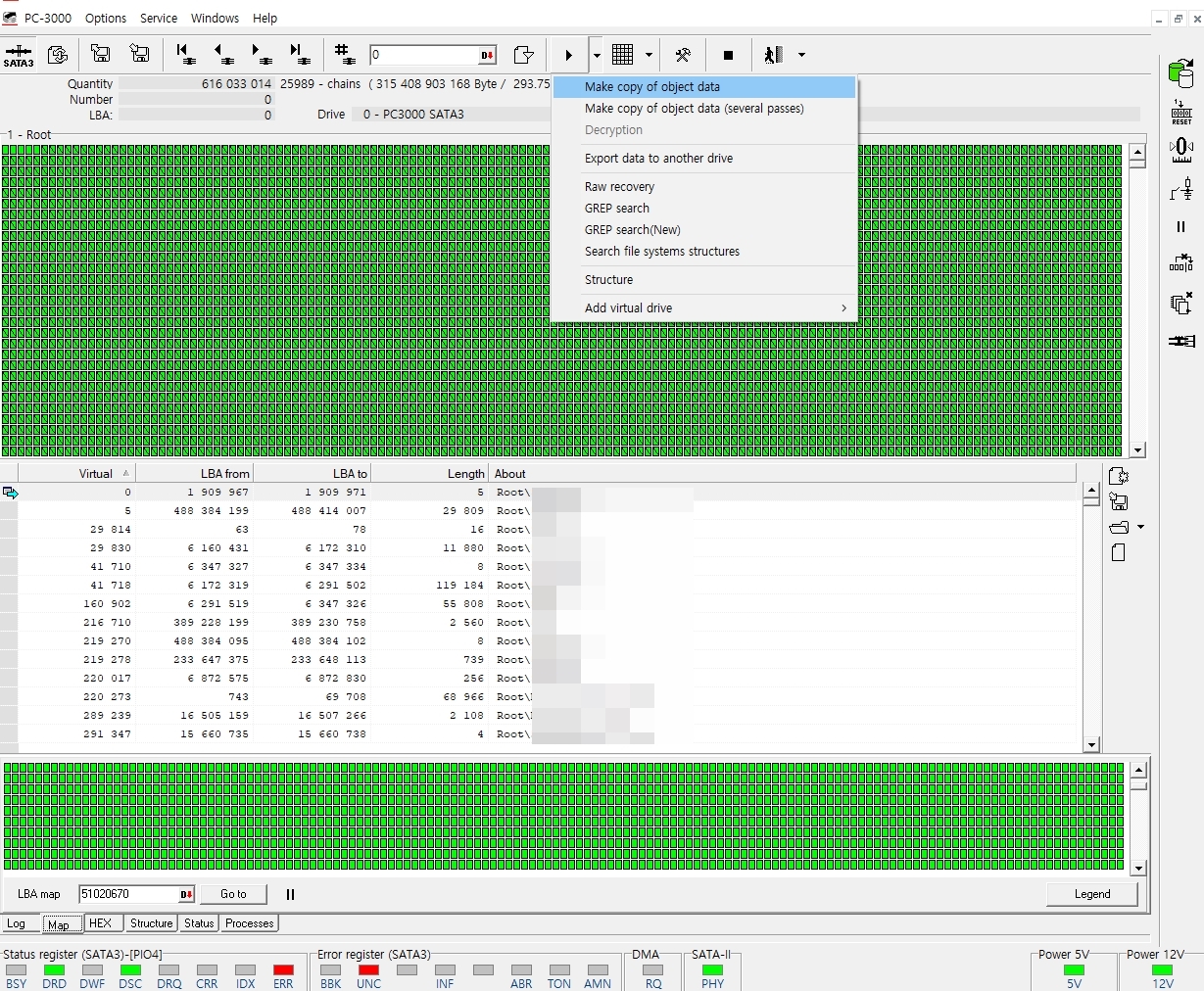Click the cancel sector jump sidebar icon

click(x=1181, y=263)
